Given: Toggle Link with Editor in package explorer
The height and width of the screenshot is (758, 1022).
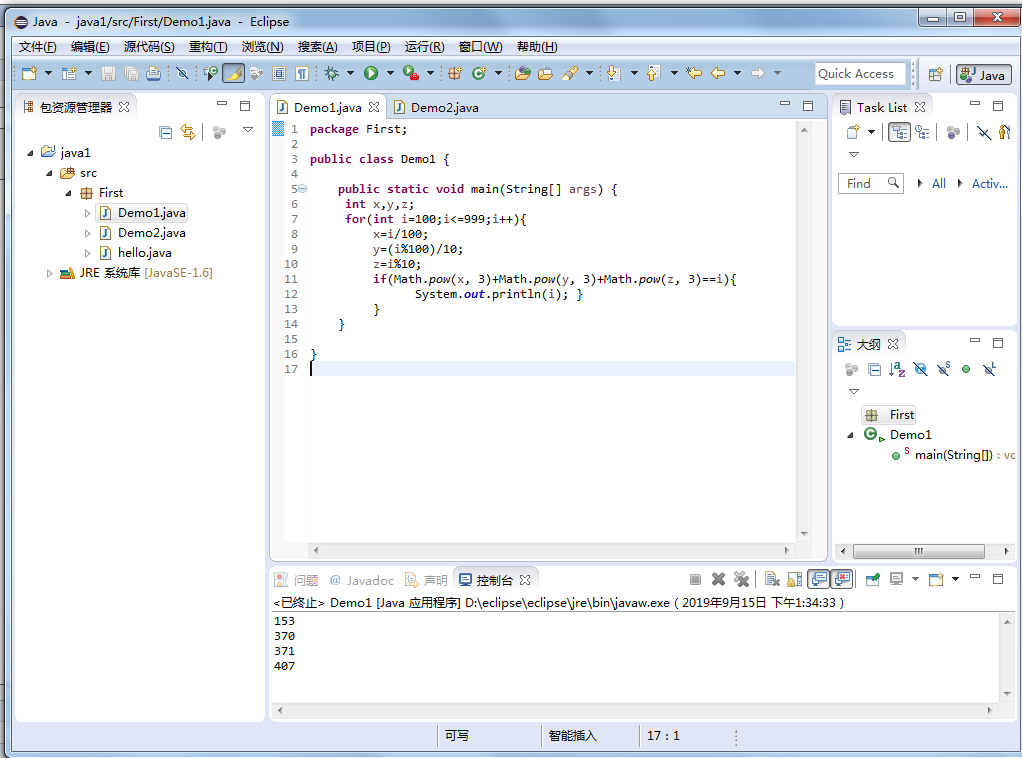Looking at the screenshot, I should point(188,132).
